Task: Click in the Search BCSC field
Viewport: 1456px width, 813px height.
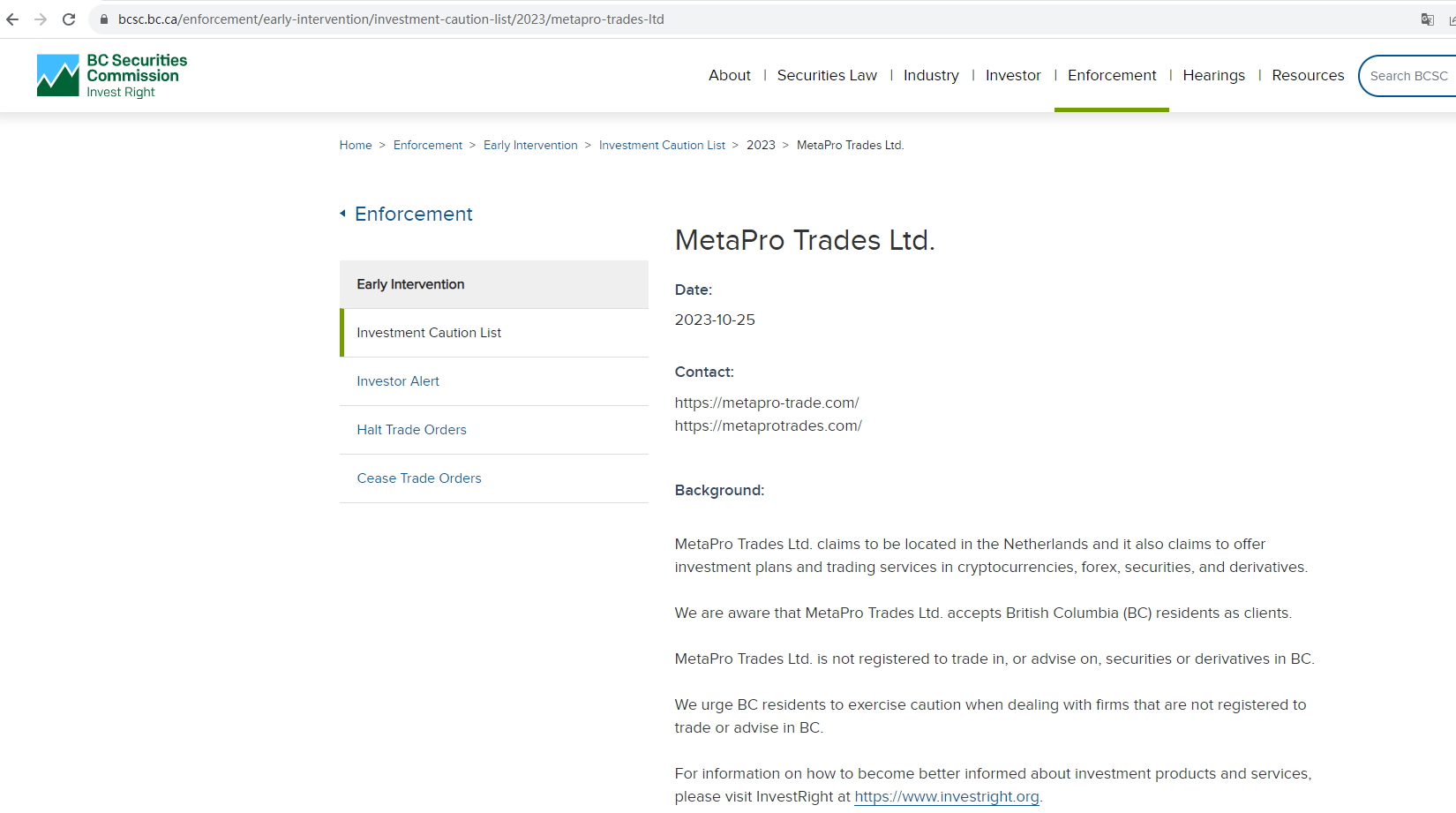Action: pyautogui.click(x=1408, y=76)
